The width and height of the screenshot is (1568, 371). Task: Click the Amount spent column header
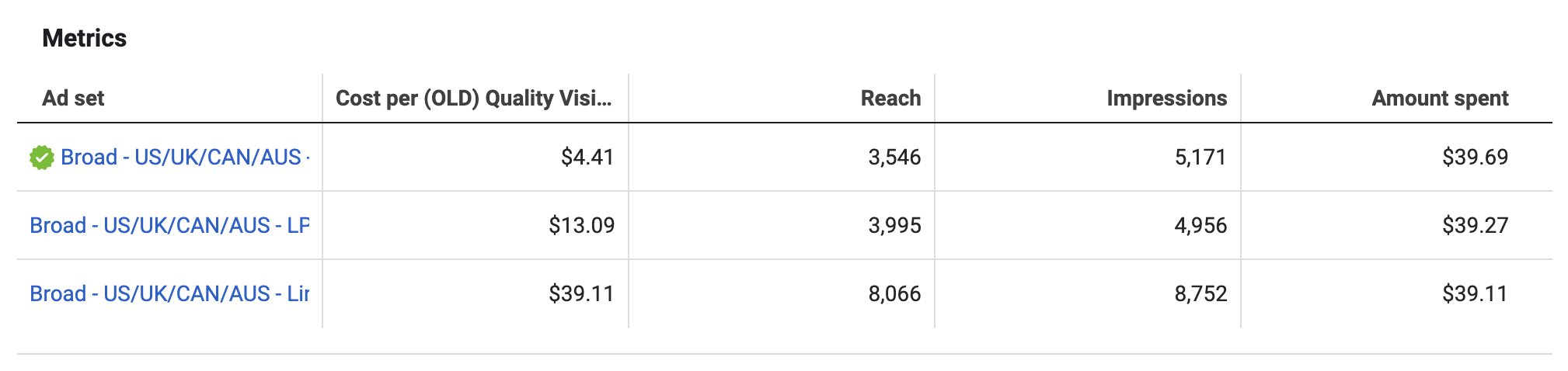pyautogui.click(x=1440, y=98)
